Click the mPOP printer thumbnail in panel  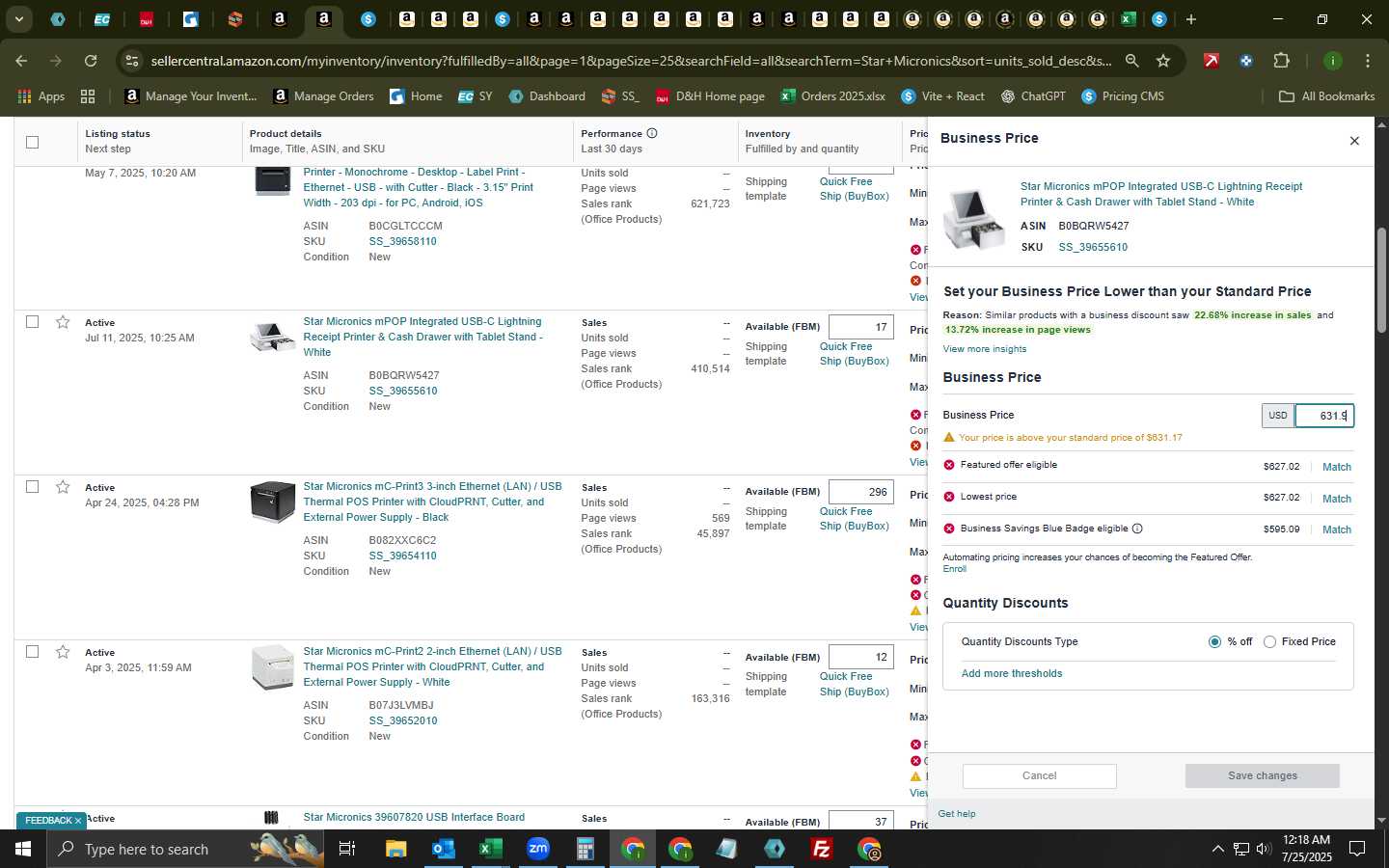pyautogui.click(x=975, y=218)
